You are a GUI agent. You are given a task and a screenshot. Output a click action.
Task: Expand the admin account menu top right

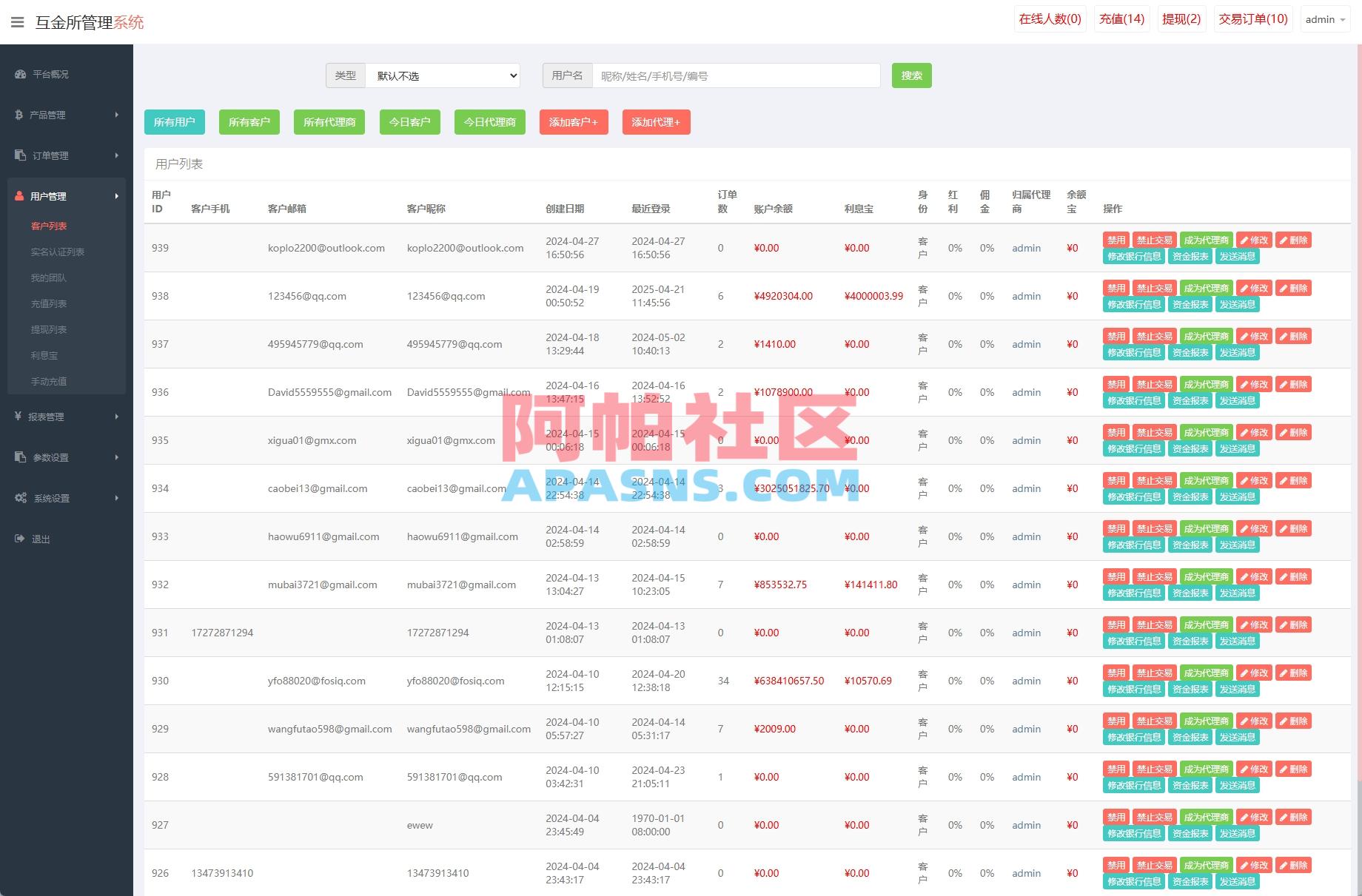coord(1324,19)
